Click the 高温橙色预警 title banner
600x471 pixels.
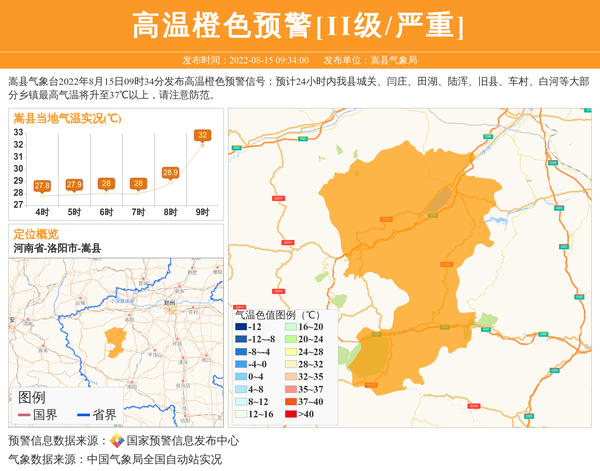(x=299, y=25)
